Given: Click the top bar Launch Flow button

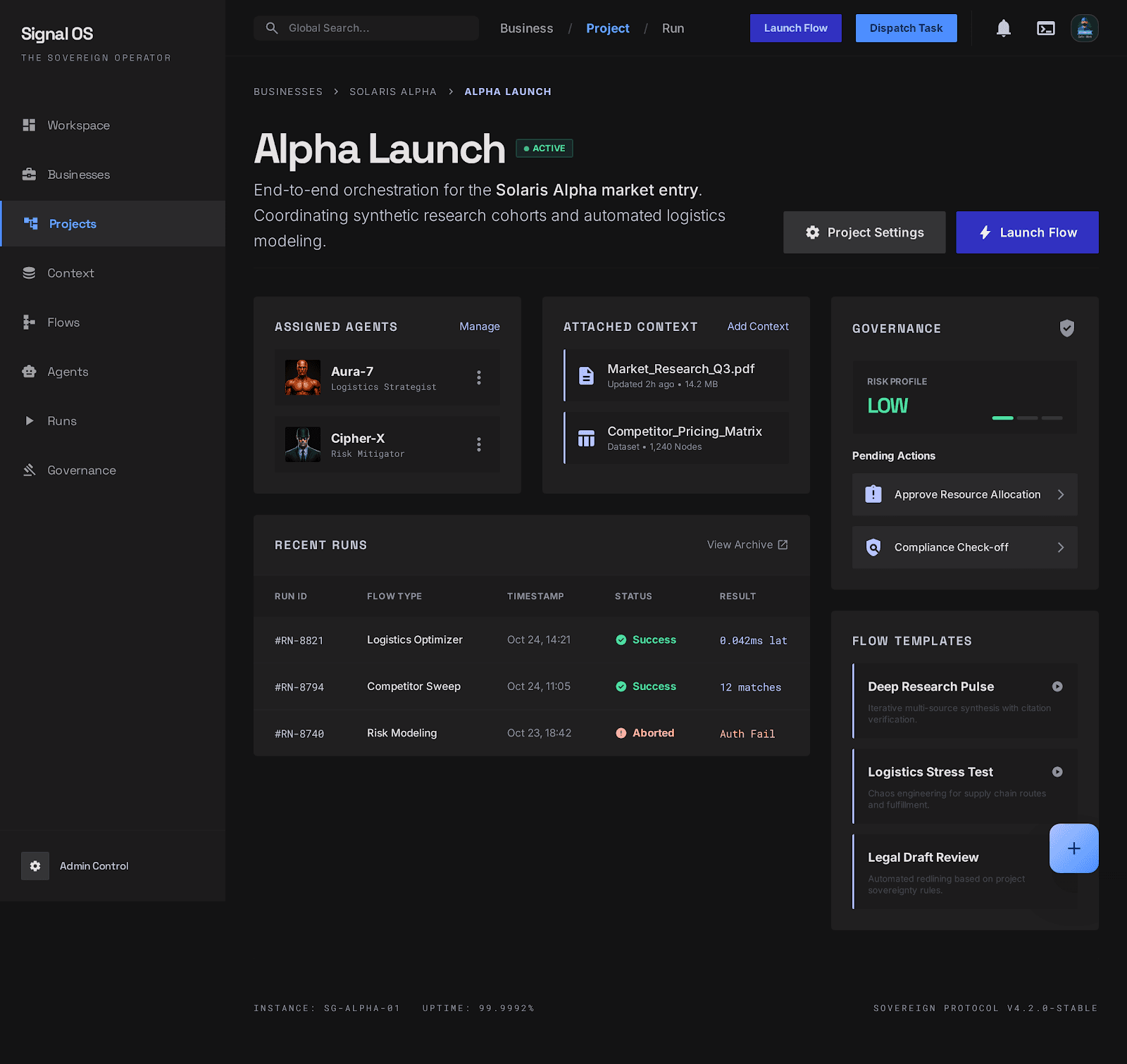Looking at the screenshot, I should click(x=796, y=28).
